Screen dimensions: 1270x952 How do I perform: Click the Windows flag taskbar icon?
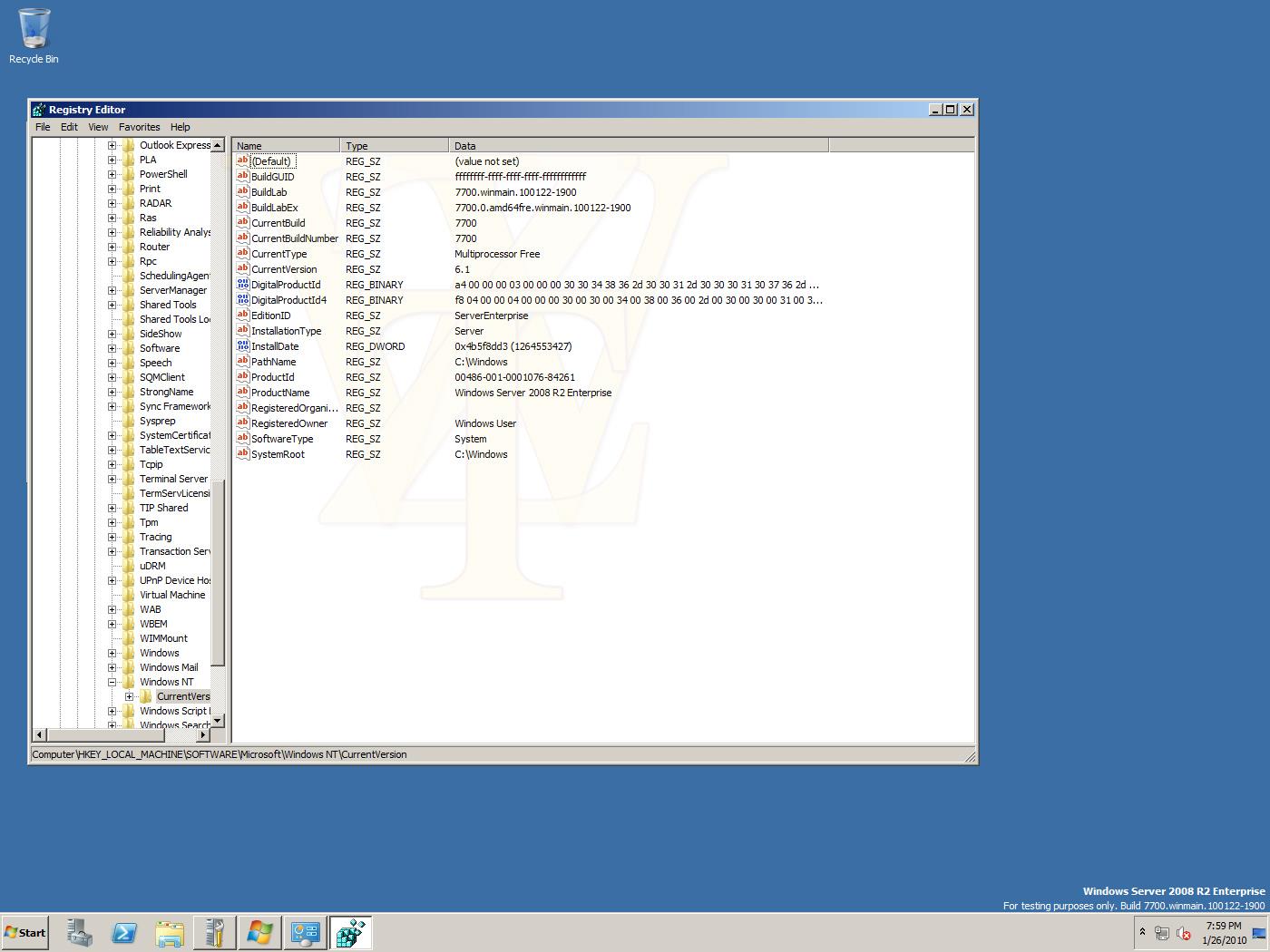(x=260, y=933)
